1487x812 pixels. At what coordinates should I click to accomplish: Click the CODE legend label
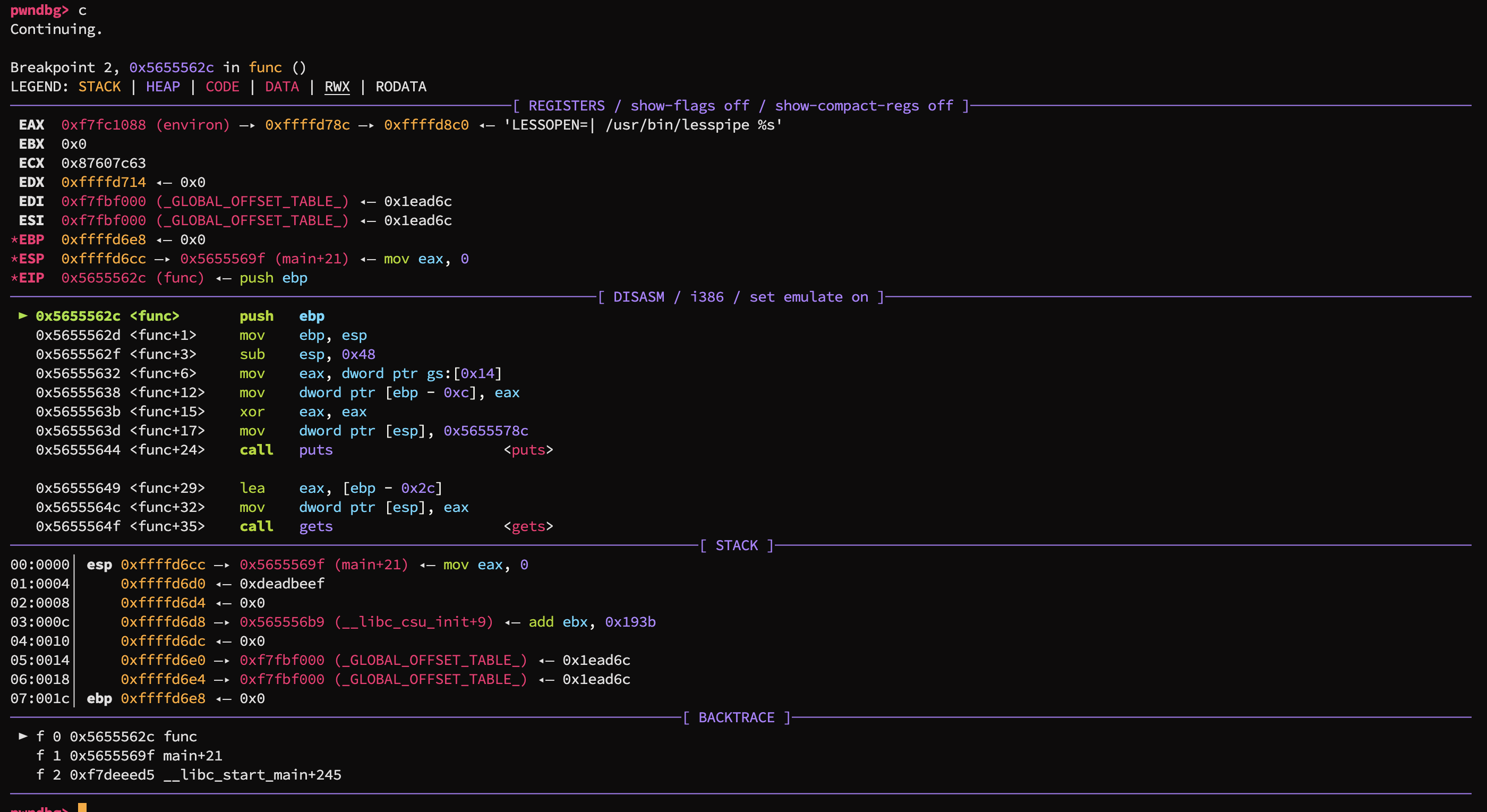(x=222, y=87)
